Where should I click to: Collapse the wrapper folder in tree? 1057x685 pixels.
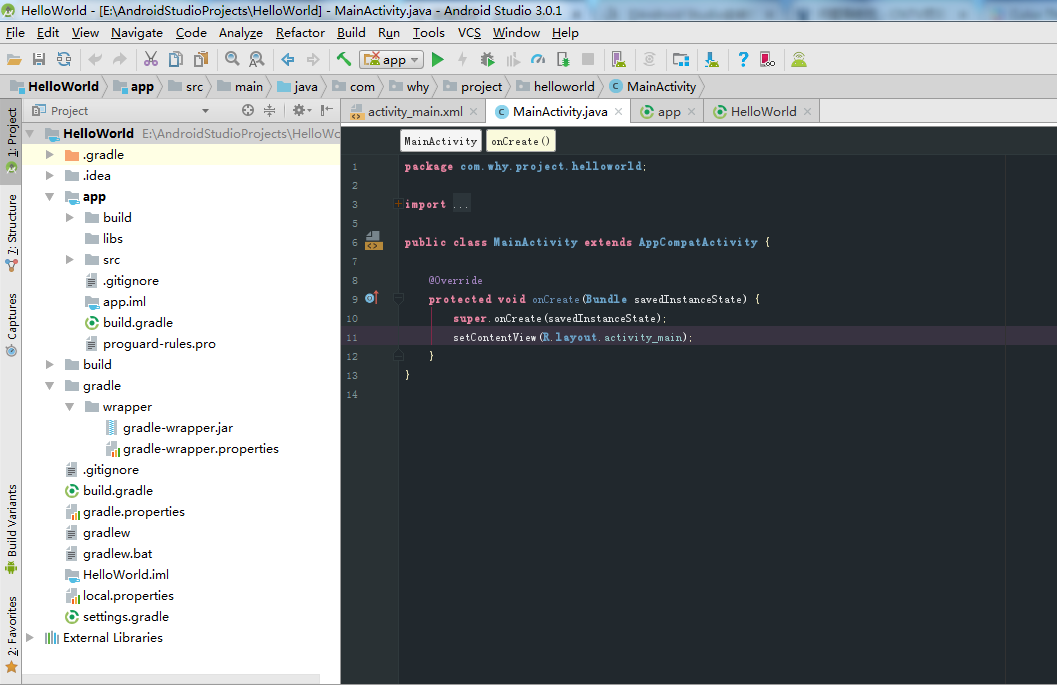pos(70,407)
